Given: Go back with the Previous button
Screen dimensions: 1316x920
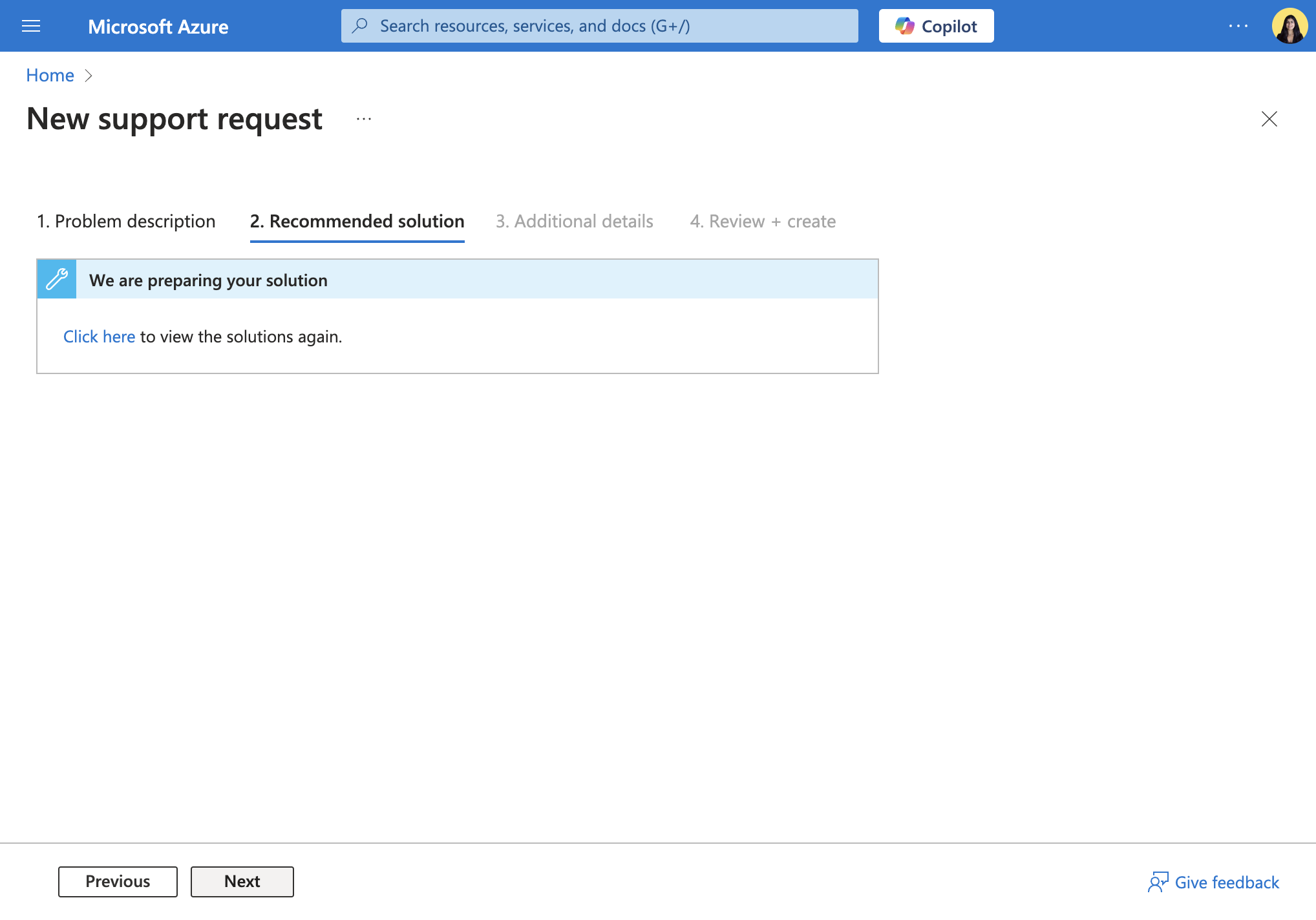Looking at the screenshot, I should pyautogui.click(x=118, y=882).
